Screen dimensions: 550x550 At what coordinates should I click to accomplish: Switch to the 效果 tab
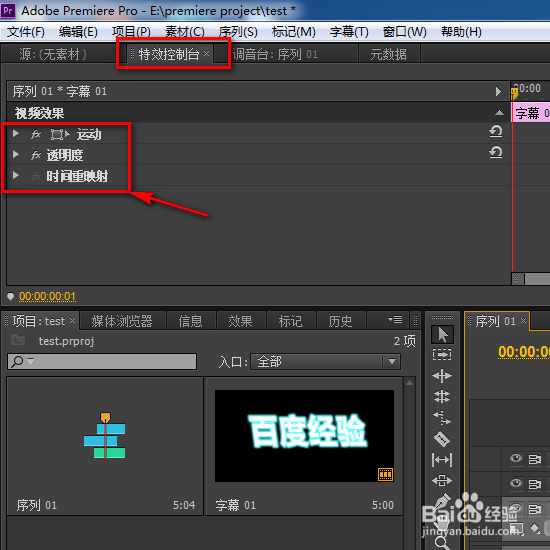240,321
